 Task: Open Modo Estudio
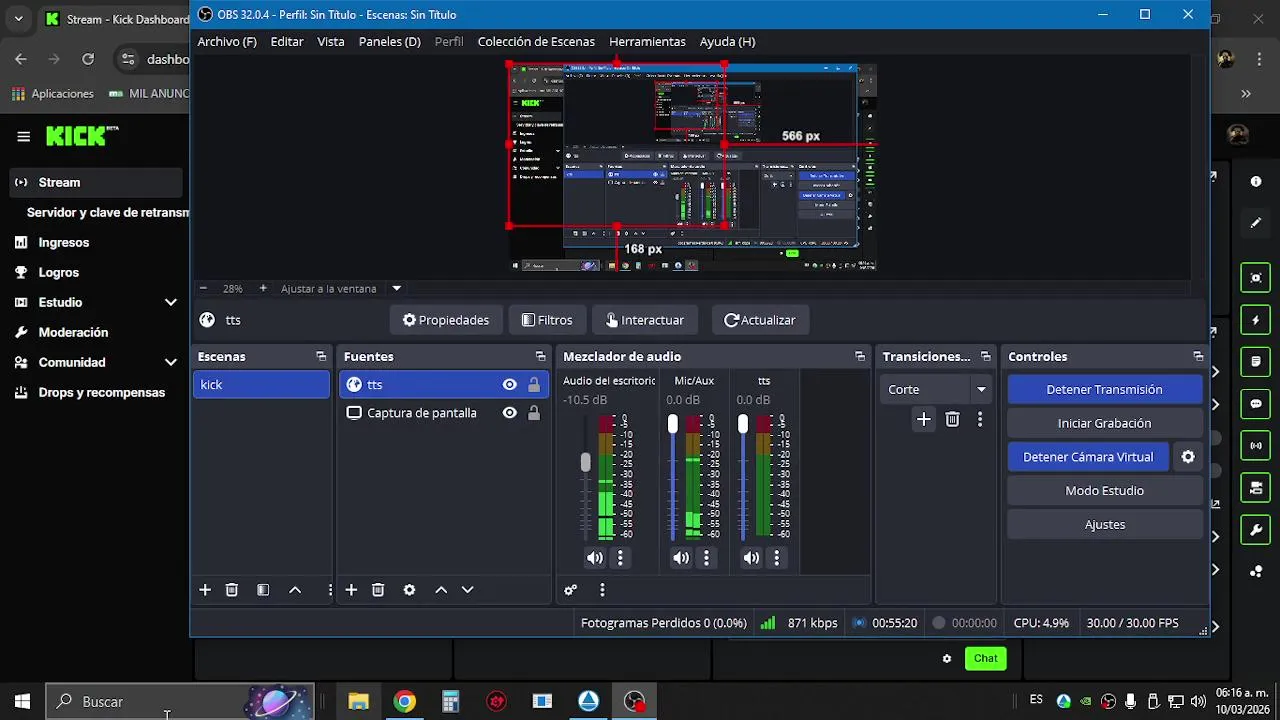1104,491
